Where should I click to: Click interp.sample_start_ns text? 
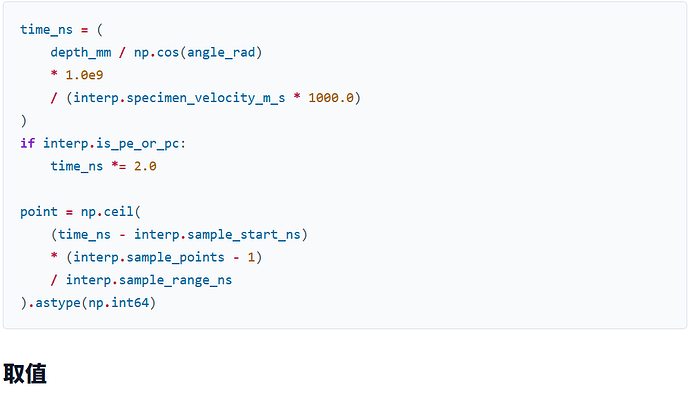(217, 235)
